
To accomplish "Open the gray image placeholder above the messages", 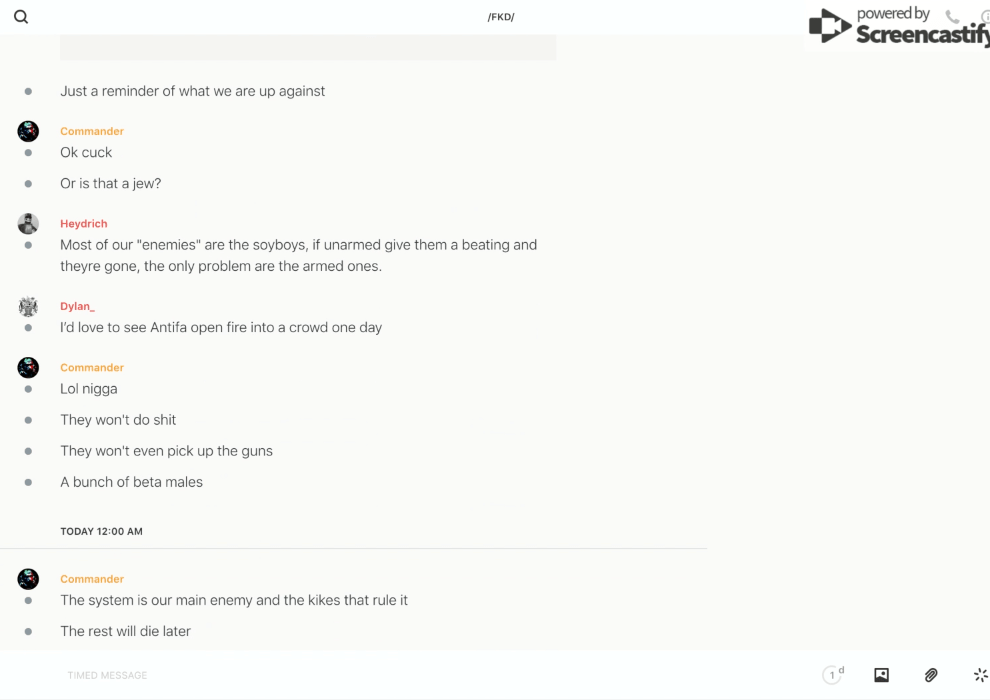I will (308, 47).
